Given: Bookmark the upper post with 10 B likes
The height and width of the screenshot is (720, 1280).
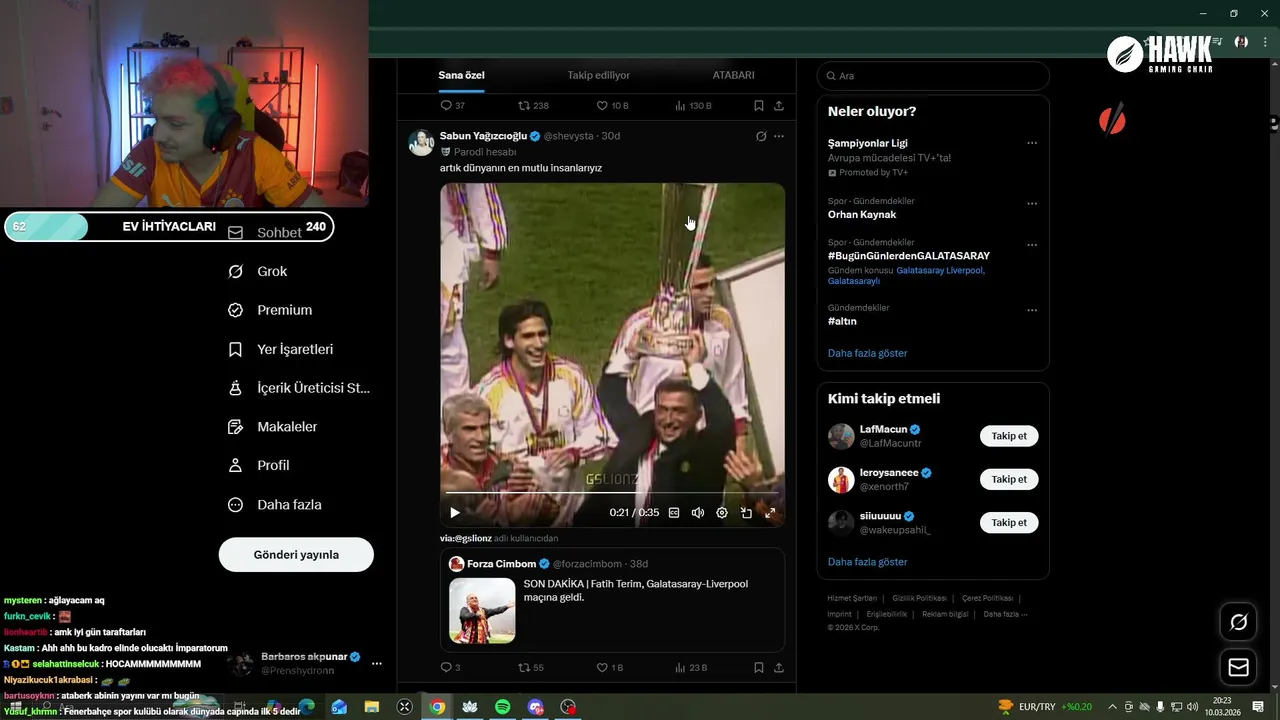Looking at the screenshot, I should coord(759,105).
